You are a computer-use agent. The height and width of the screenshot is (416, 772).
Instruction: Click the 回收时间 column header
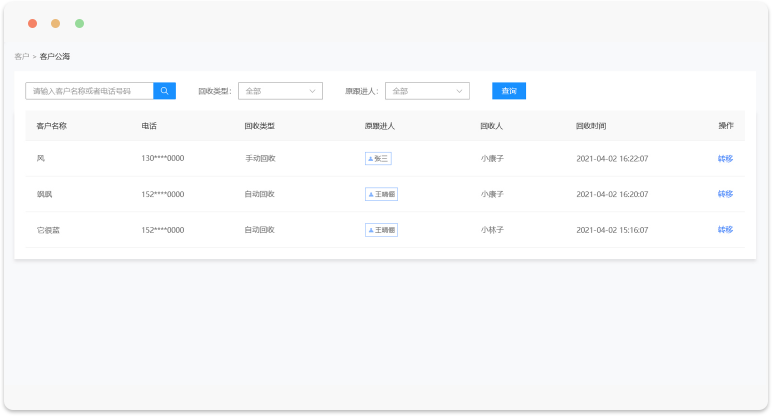pos(591,126)
